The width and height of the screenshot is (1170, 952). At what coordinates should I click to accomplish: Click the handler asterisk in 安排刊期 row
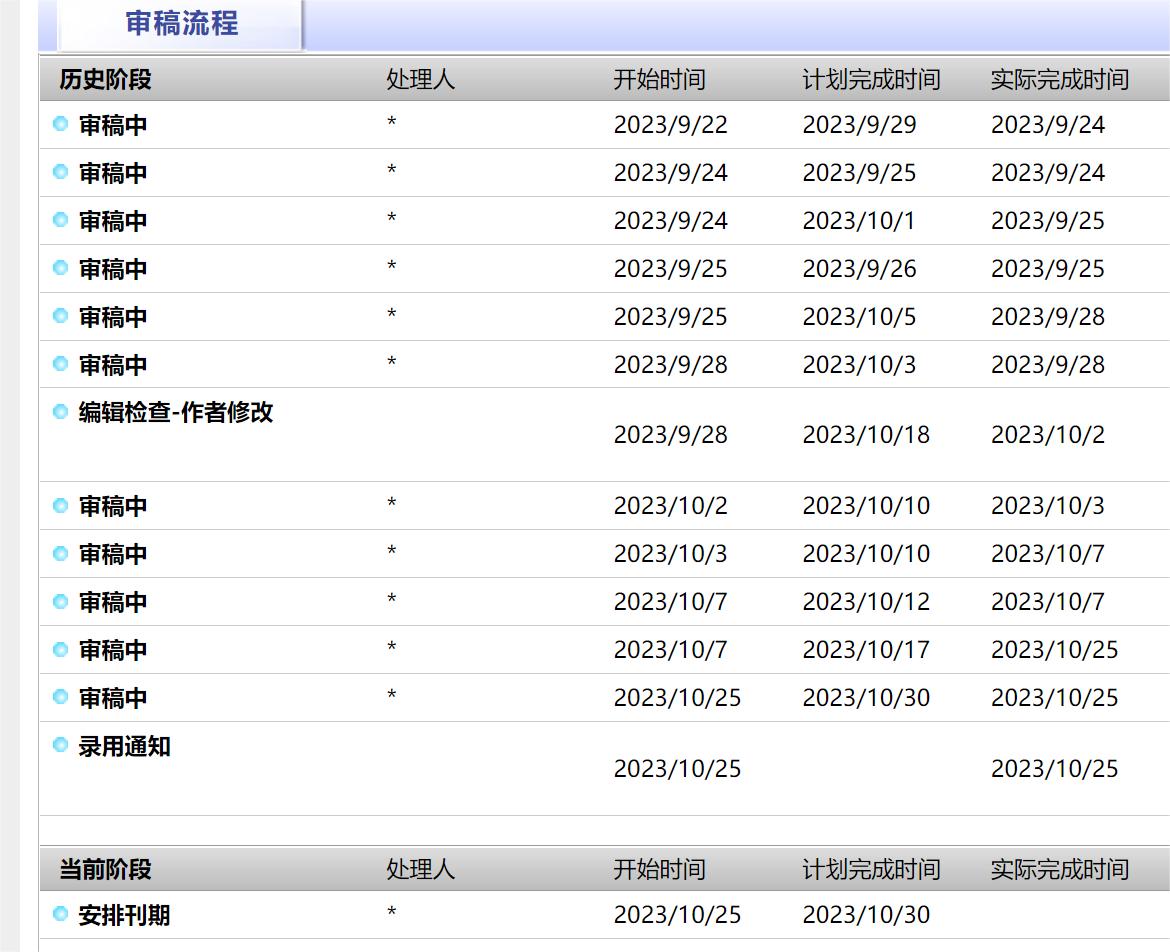(392, 912)
